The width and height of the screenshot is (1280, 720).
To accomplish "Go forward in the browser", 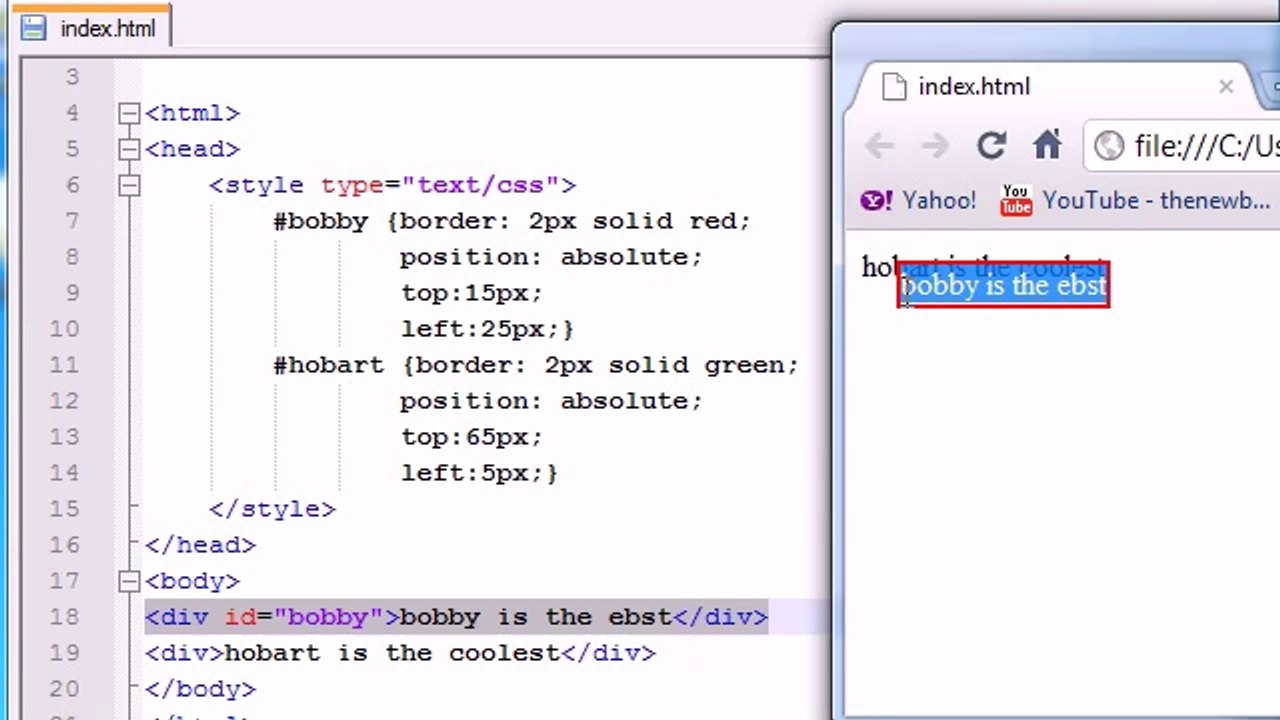I will 935,146.
